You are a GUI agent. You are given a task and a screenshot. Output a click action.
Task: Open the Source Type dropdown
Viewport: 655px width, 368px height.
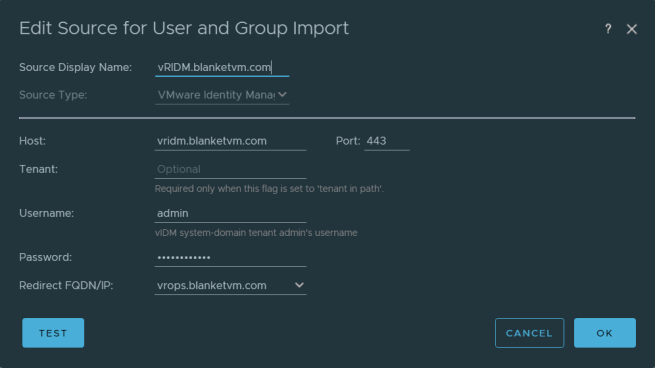[x=222, y=95]
